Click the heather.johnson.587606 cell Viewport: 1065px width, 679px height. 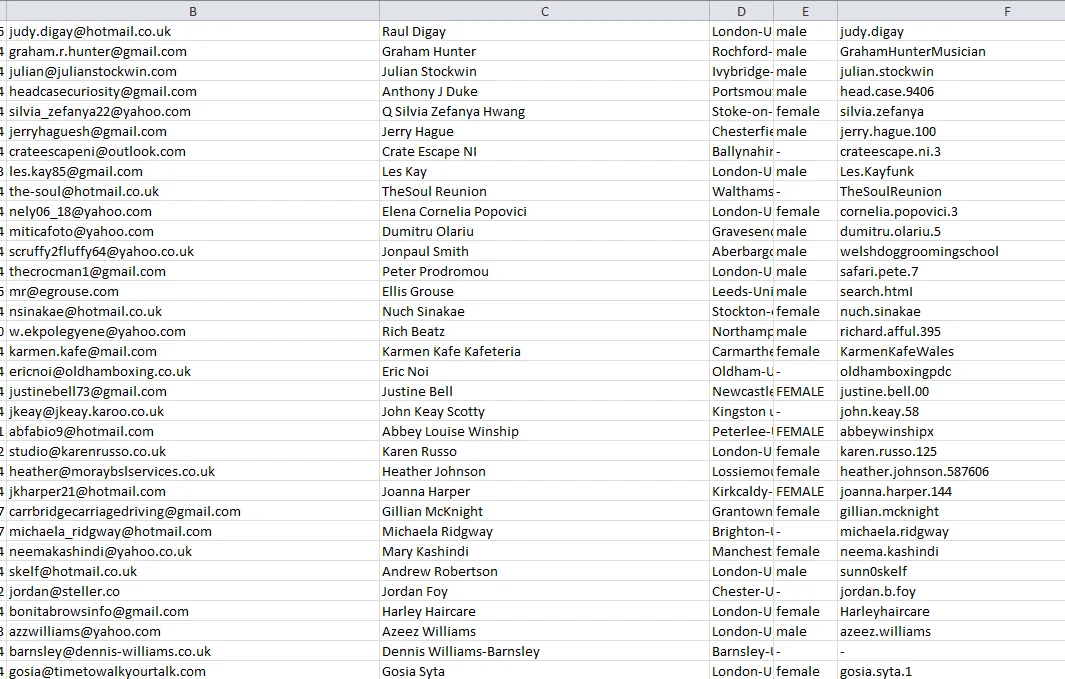(914, 471)
